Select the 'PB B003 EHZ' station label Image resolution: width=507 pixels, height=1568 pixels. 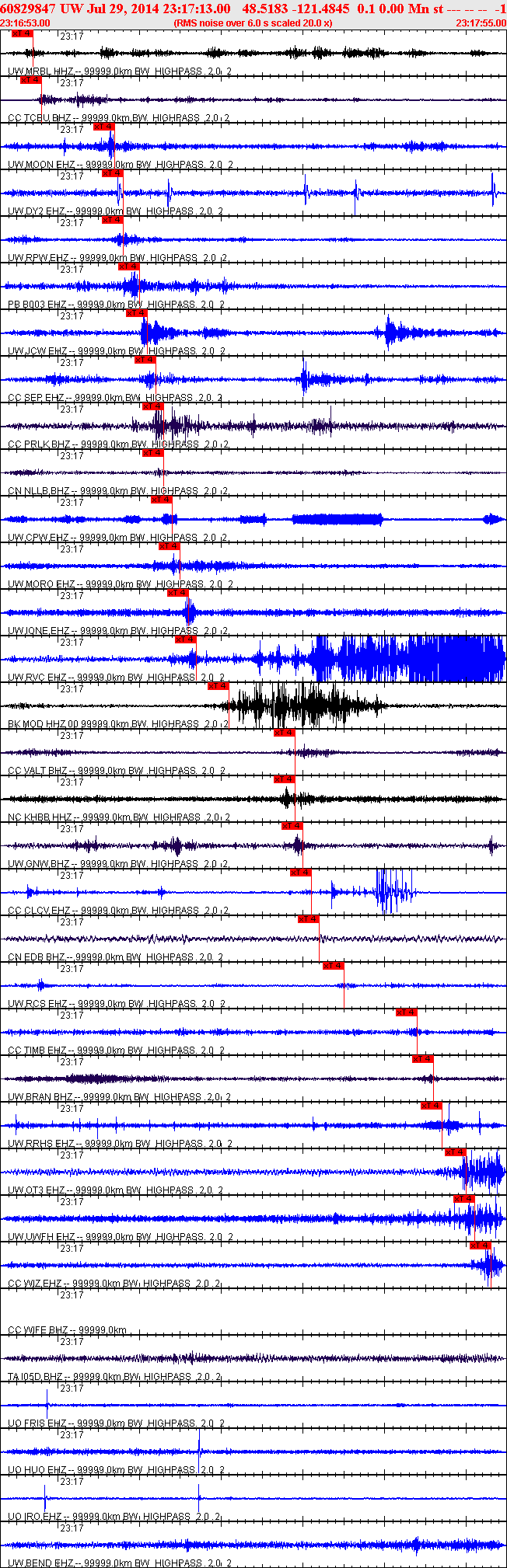37,305
